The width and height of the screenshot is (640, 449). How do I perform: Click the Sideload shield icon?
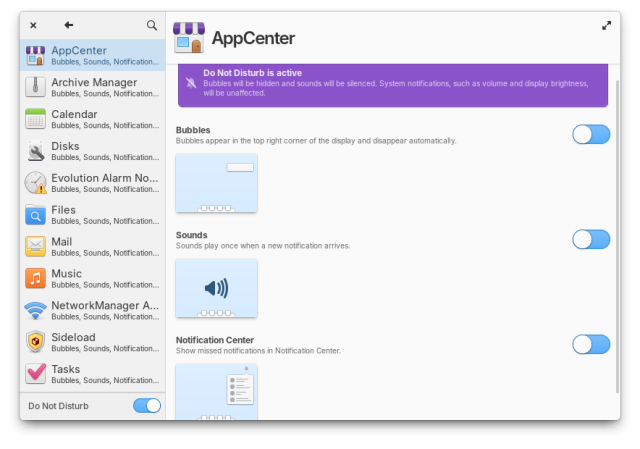pyautogui.click(x=36, y=342)
